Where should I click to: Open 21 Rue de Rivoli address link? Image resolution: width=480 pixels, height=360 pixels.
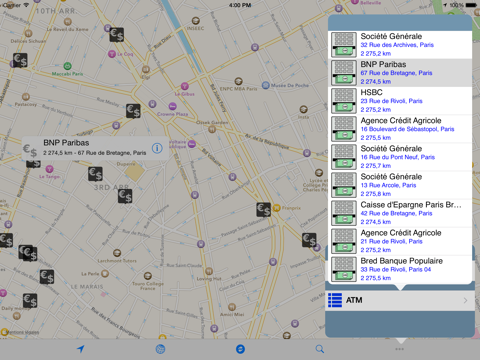[391, 241]
